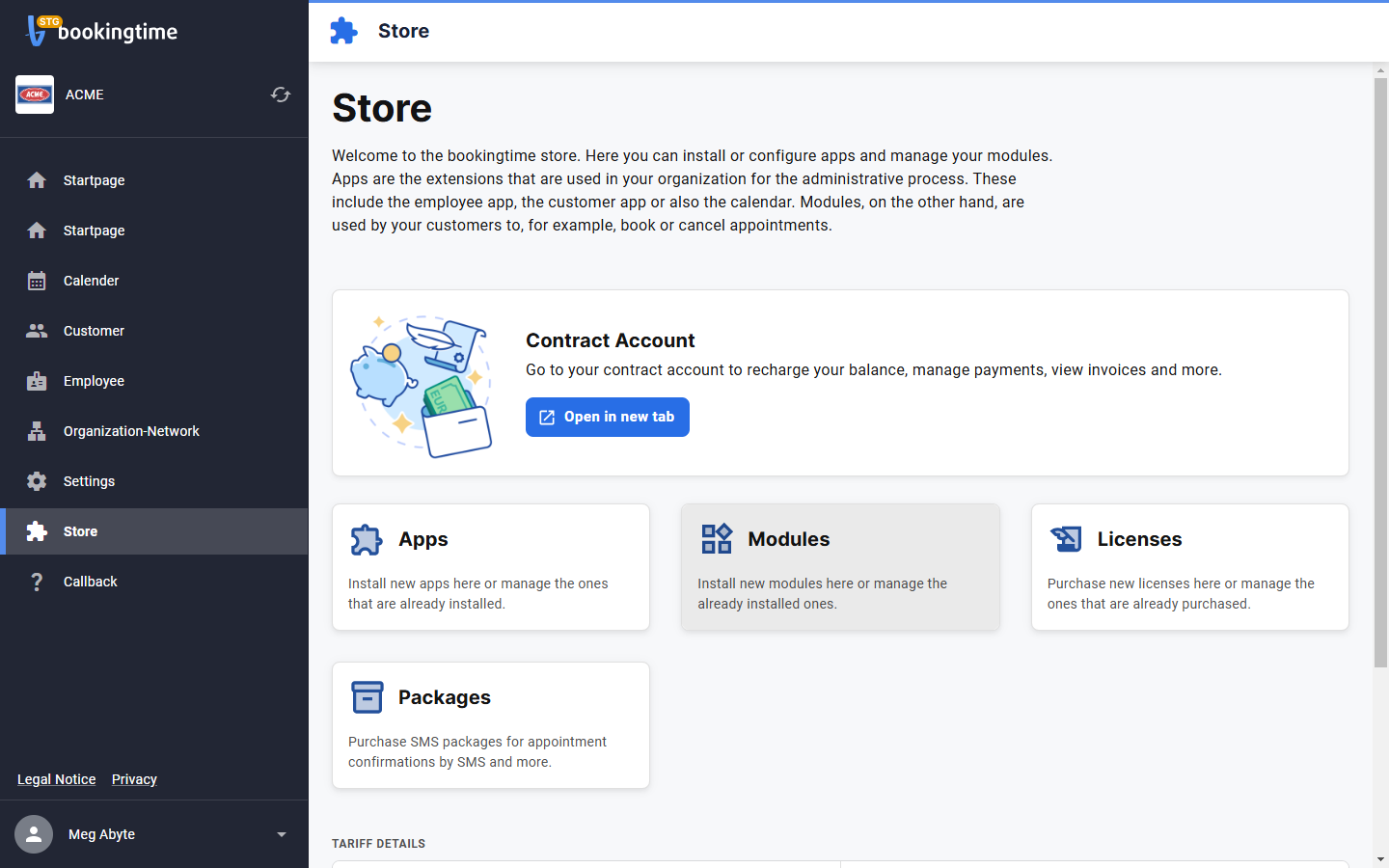
Task: Click the Employee badge icon
Action: pos(37,381)
